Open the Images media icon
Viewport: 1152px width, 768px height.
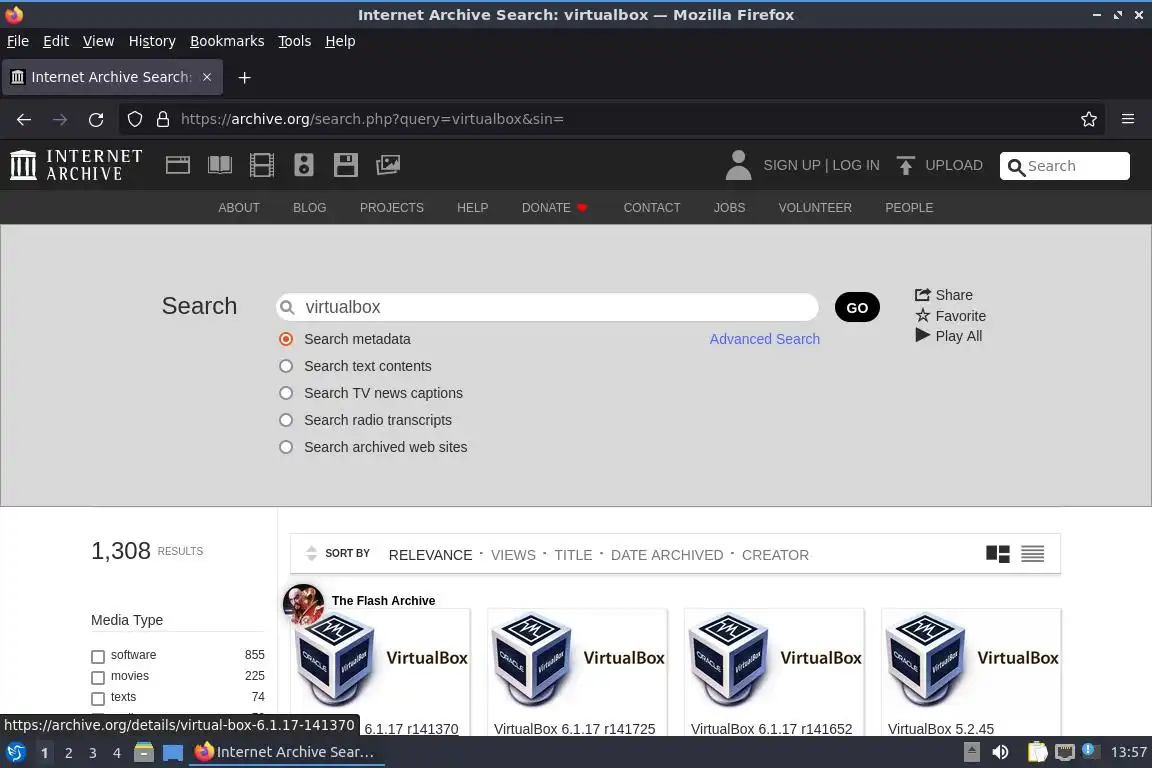pyautogui.click(x=388, y=165)
